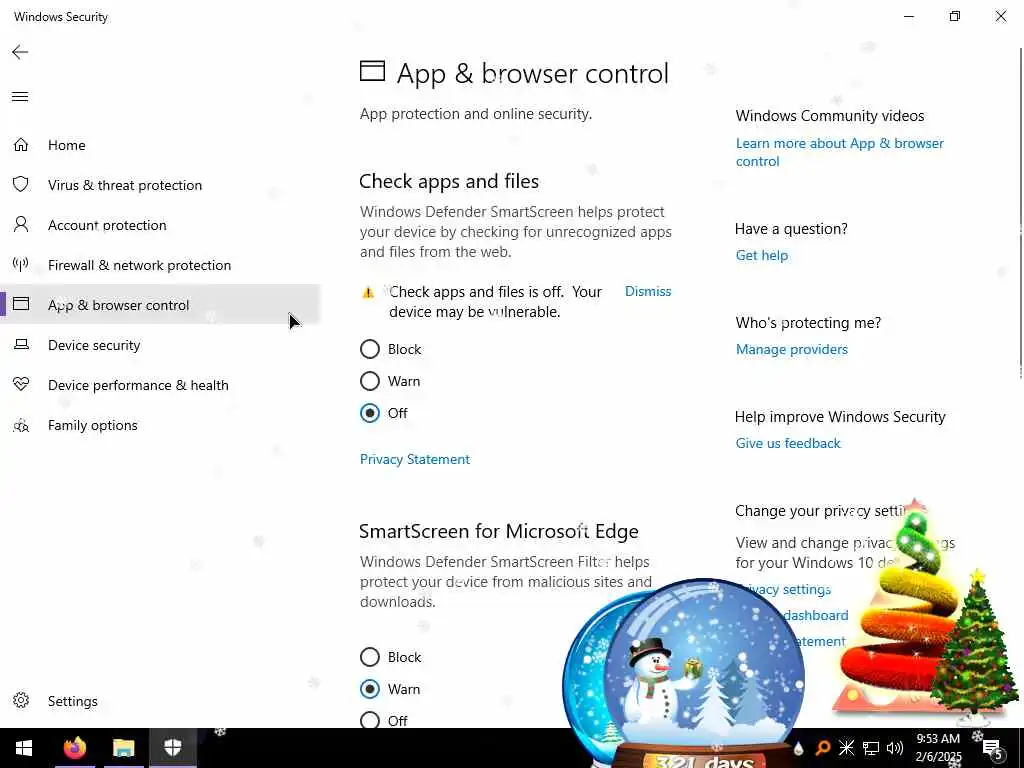This screenshot has height=768, width=1024.
Task: Click the App & browser control title icon
Action: coord(372,71)
